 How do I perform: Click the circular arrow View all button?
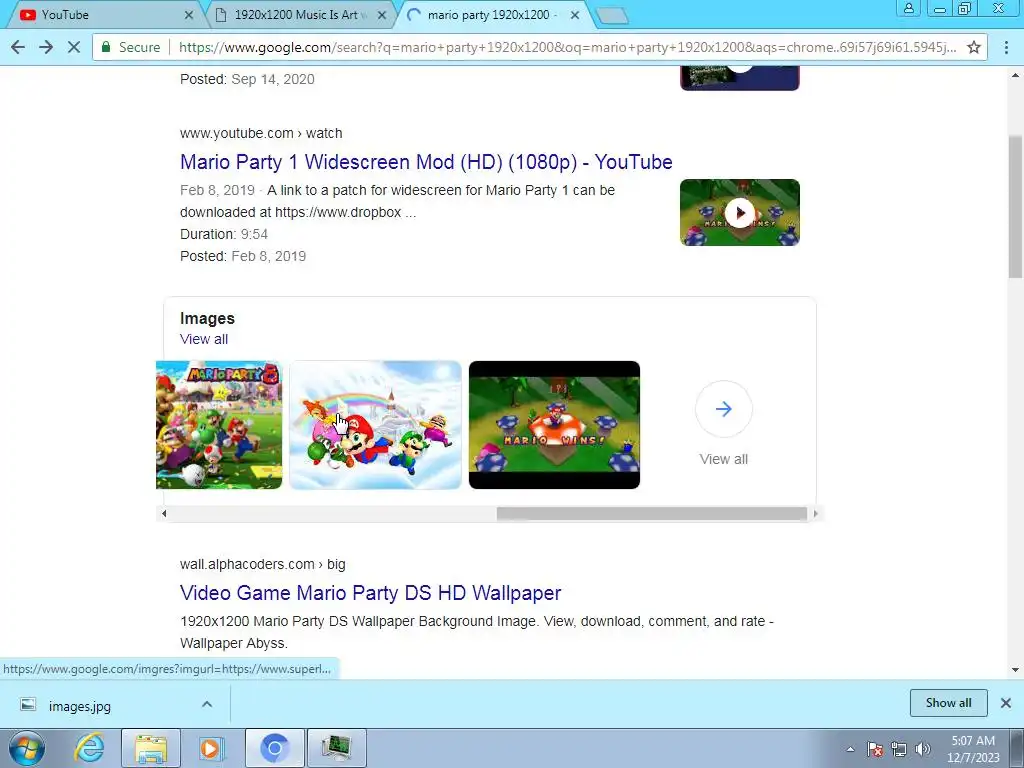click(x=724, y=409)
